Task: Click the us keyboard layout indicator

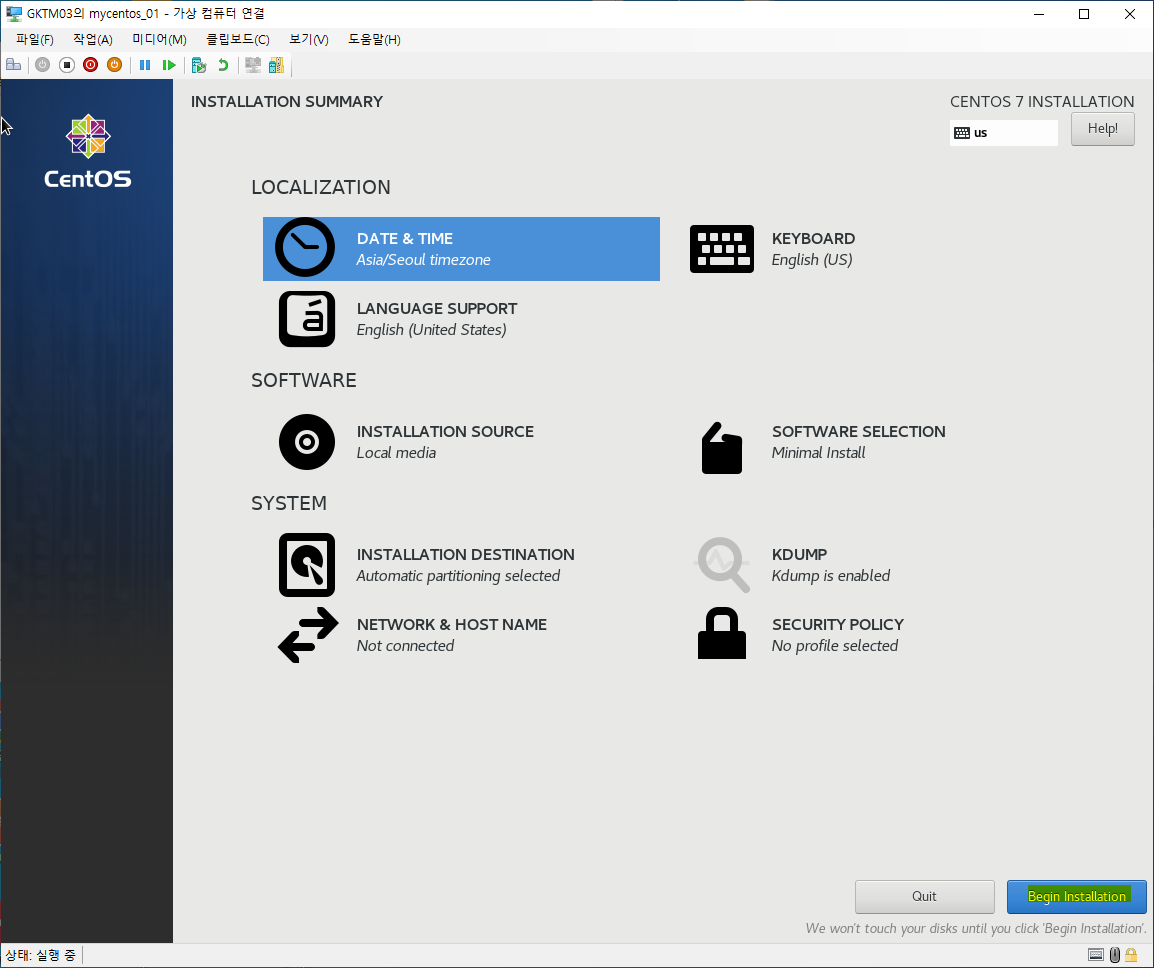Action: (x=1004, y=133)
